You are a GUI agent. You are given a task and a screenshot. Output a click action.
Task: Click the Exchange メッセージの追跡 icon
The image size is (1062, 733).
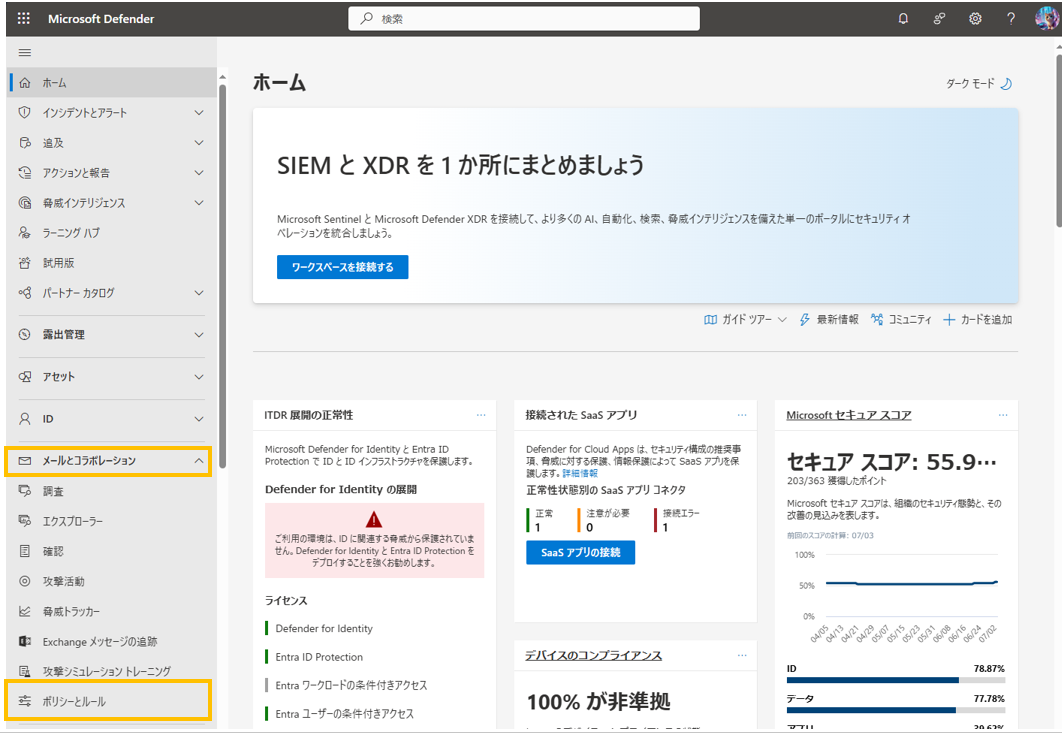point(25,641)
